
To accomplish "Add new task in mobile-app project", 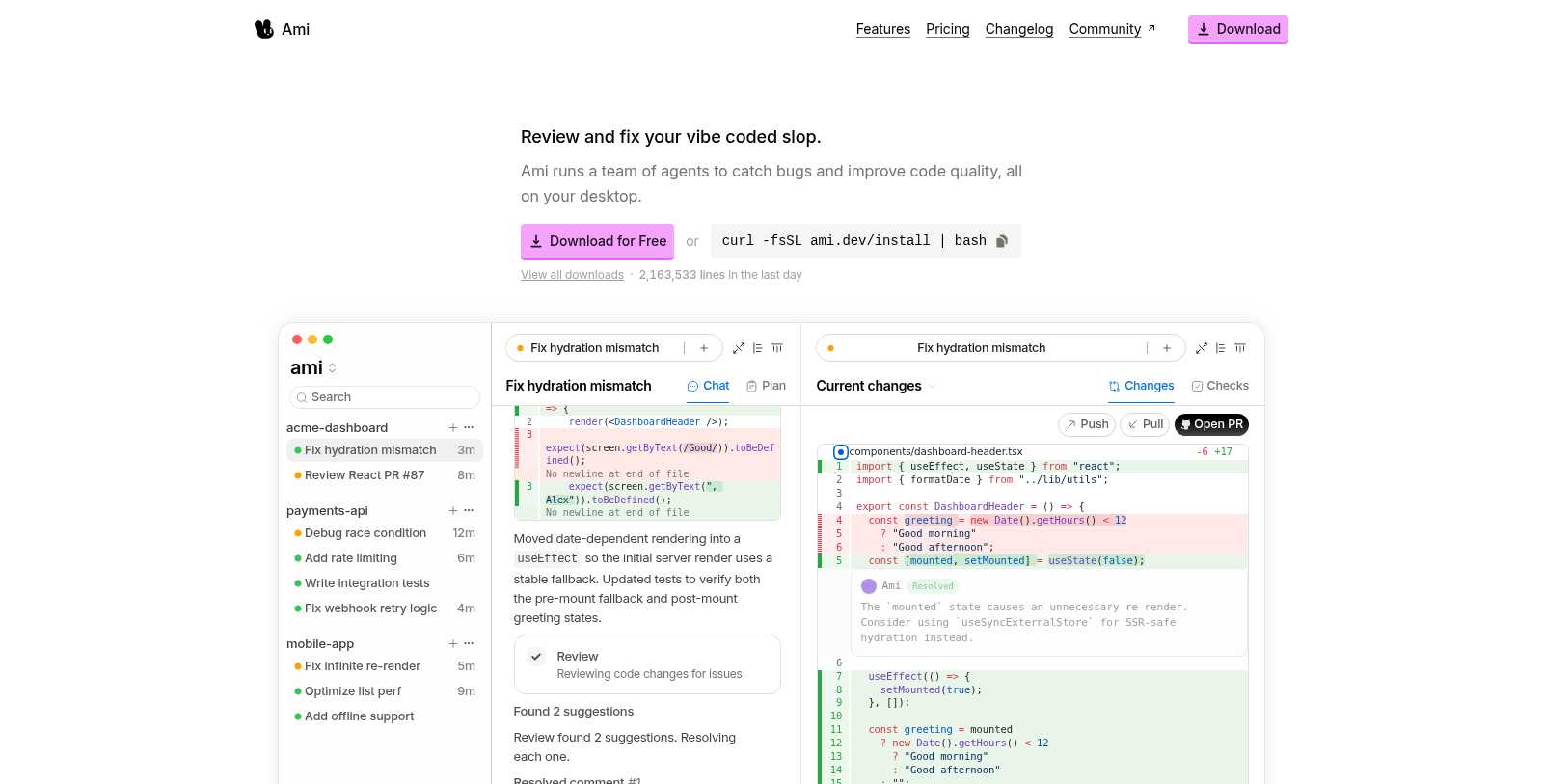I will coord(453,643).
